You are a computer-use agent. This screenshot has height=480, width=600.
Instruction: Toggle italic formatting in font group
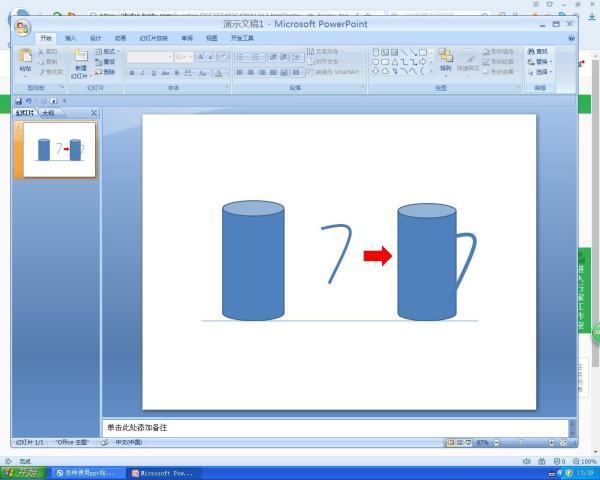coord(143,73)
